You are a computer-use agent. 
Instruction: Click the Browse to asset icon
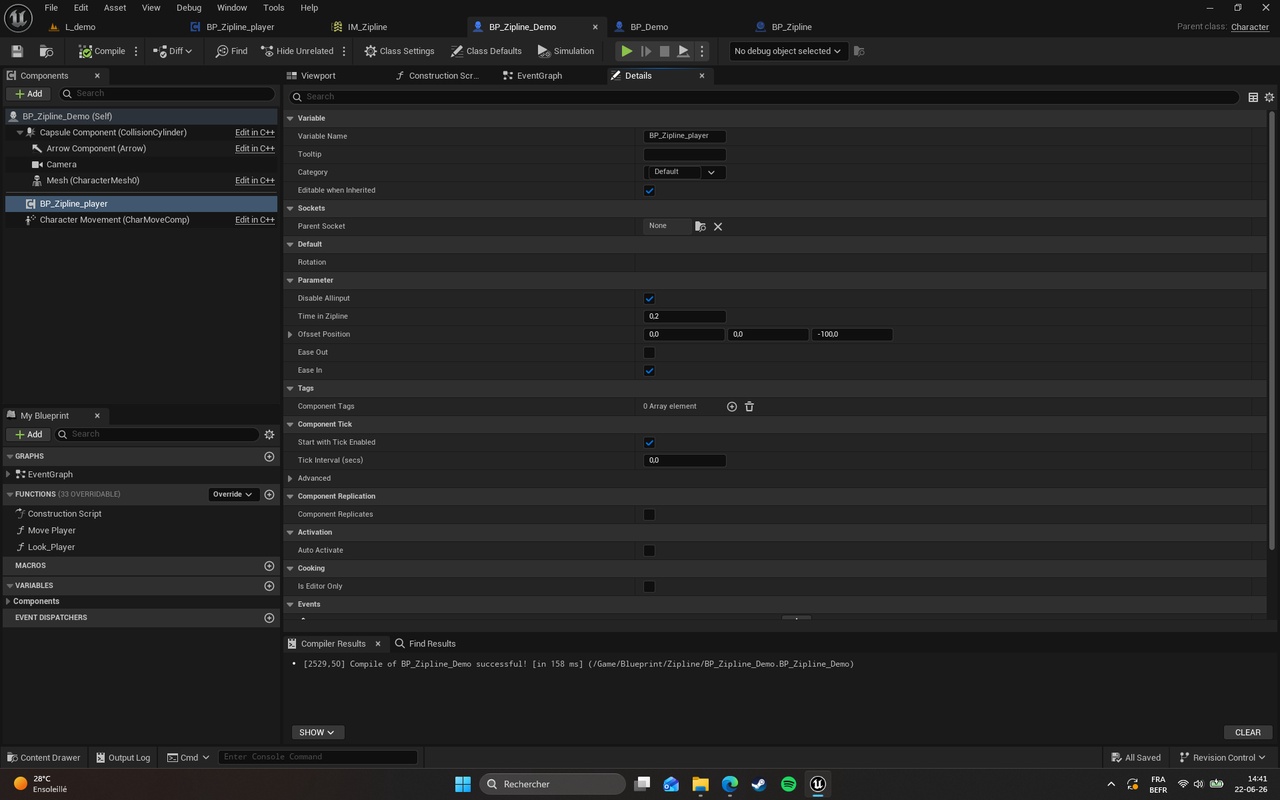[46, 51]
